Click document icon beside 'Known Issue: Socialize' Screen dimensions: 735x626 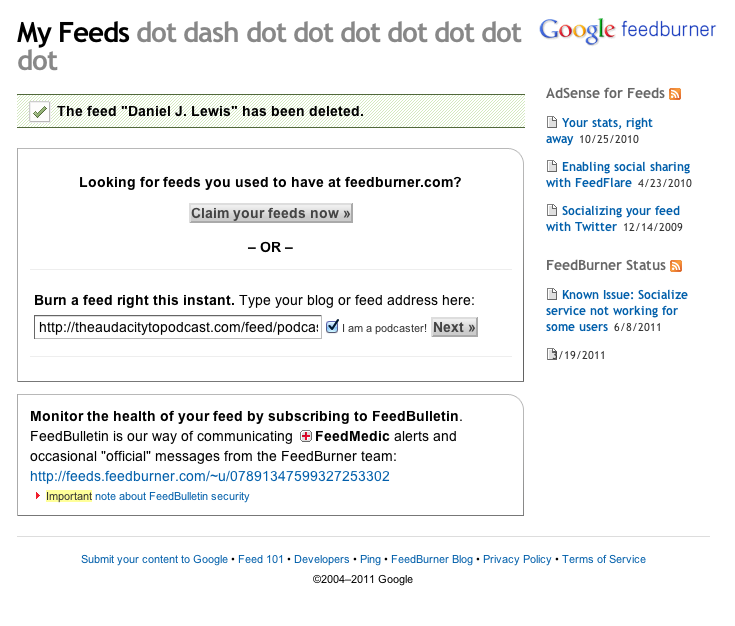(551, 295)
